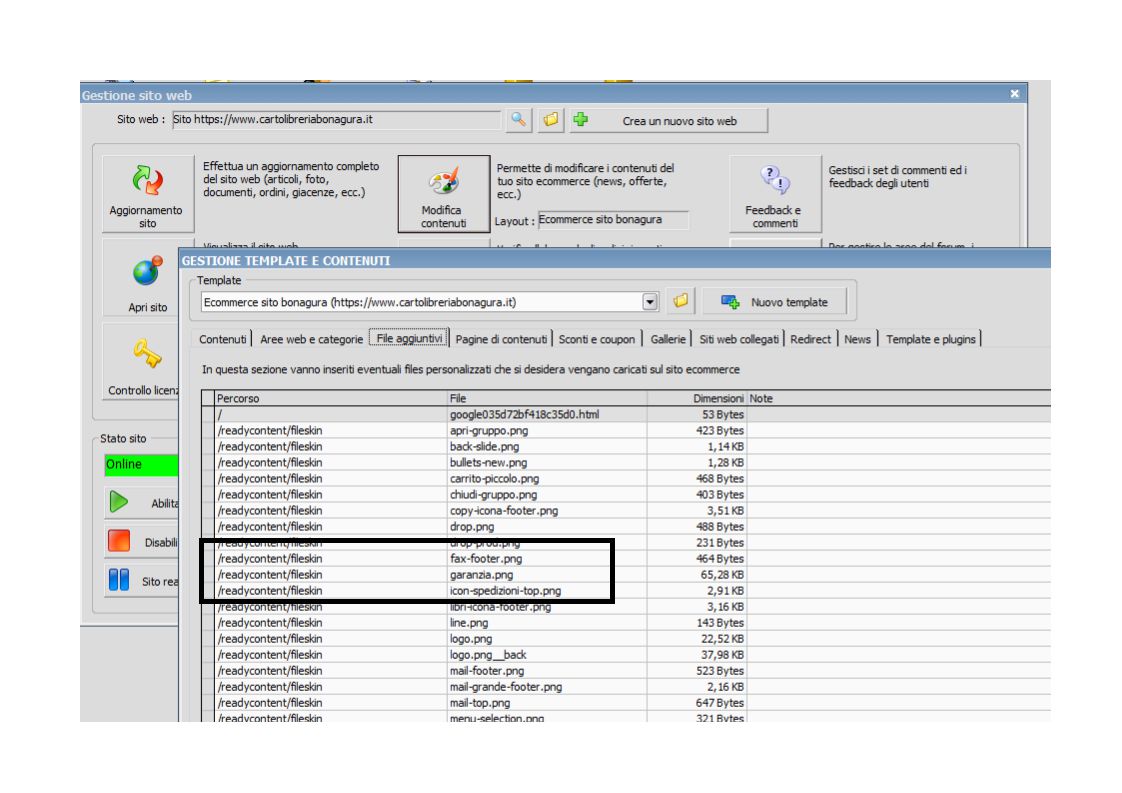Sort by the Percorso column header
Image resolution: width=1122 pixels, height=793 pixels.
coord(331,399)
